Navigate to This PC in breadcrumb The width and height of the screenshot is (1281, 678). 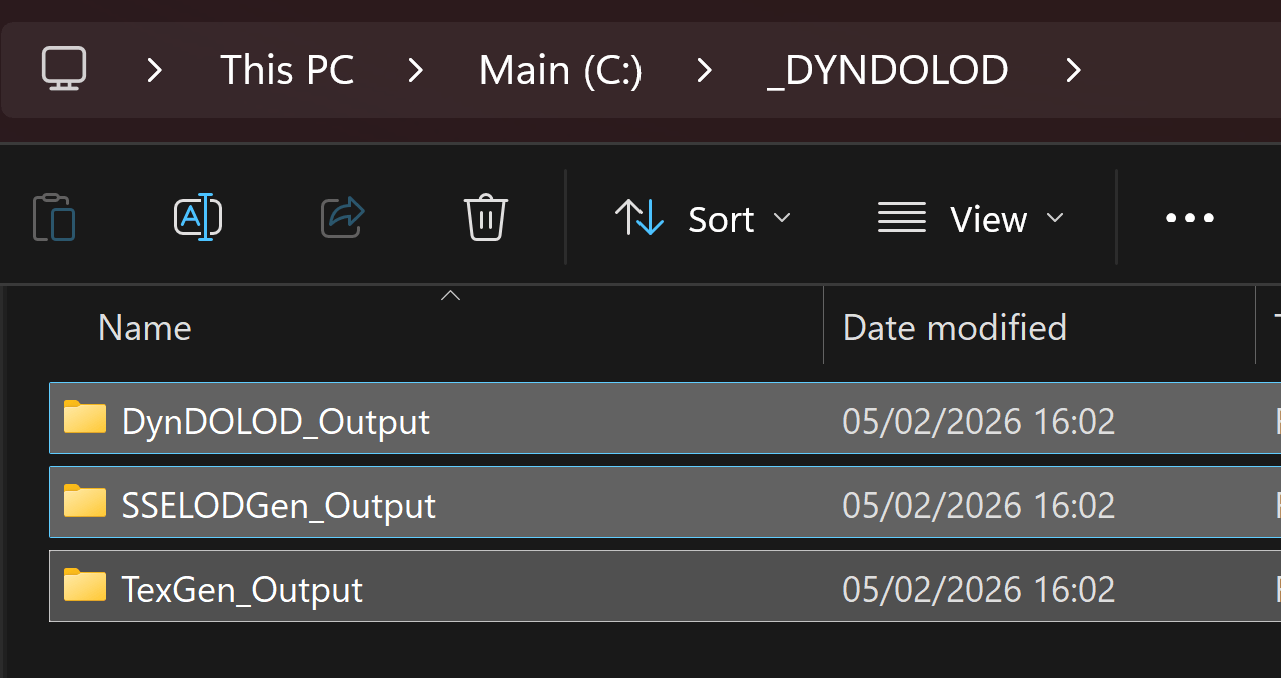click(x=287, y=70)
